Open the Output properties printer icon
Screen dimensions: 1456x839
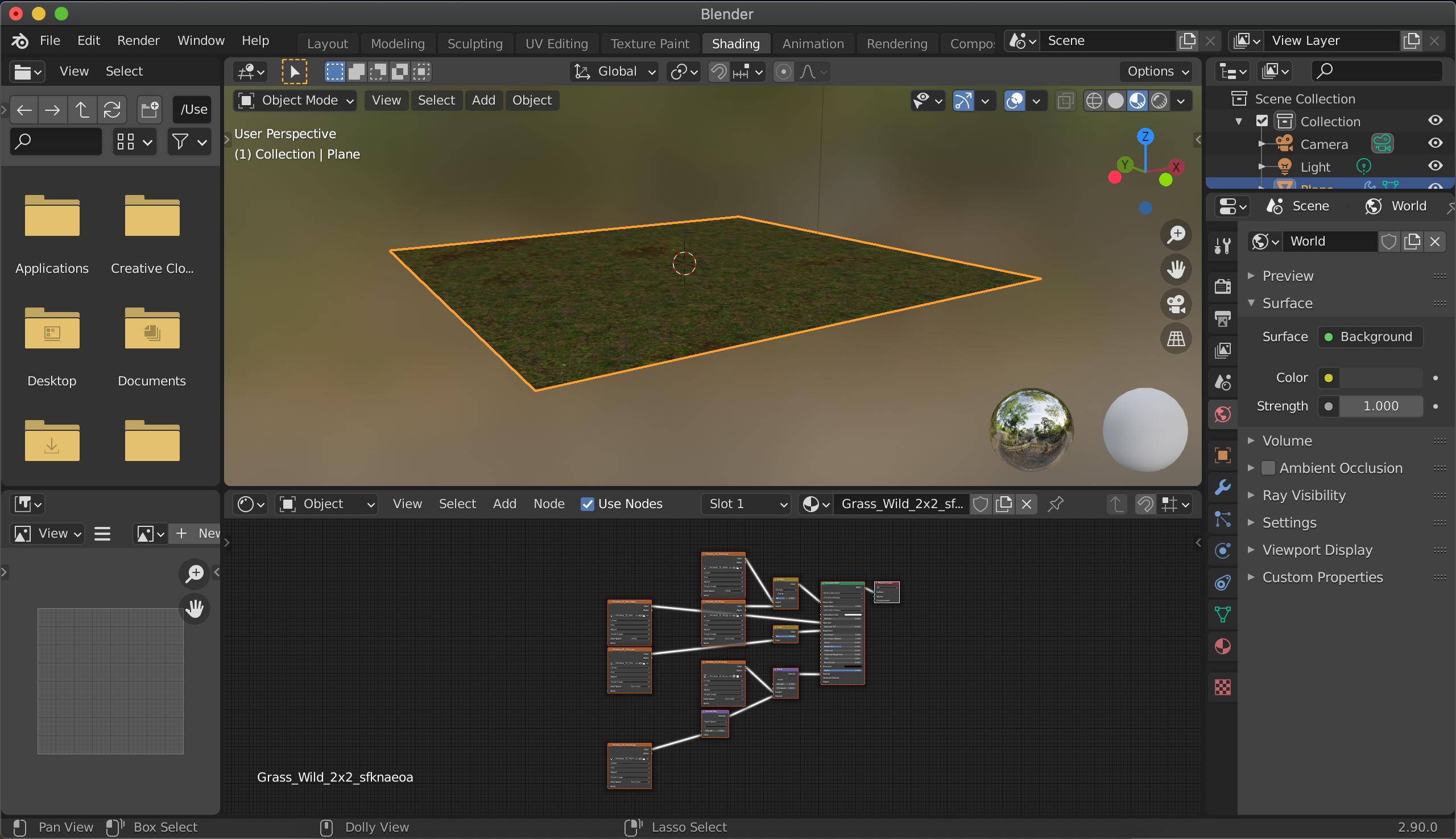(1223, 319)
